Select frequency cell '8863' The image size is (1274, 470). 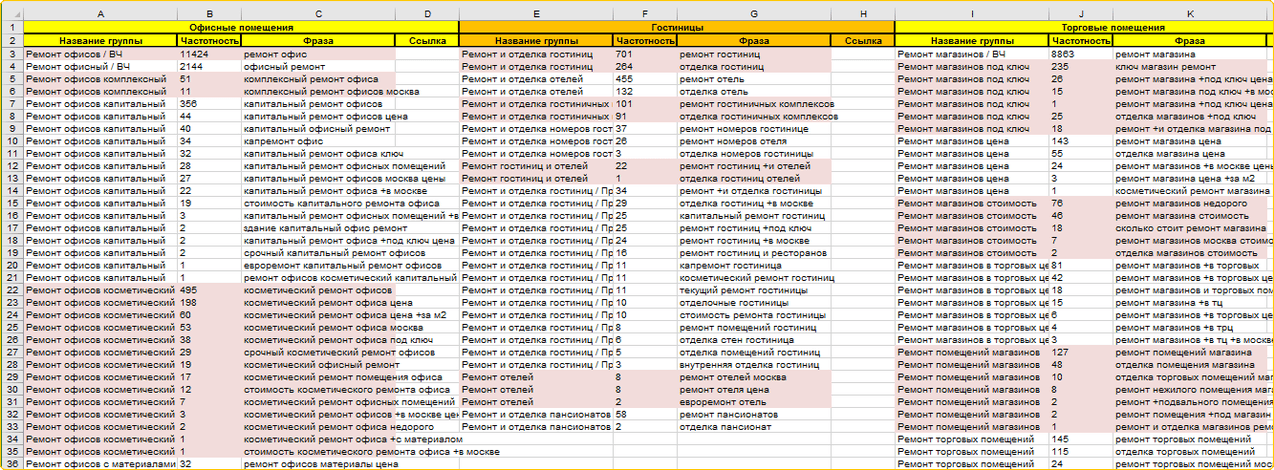1081,53
